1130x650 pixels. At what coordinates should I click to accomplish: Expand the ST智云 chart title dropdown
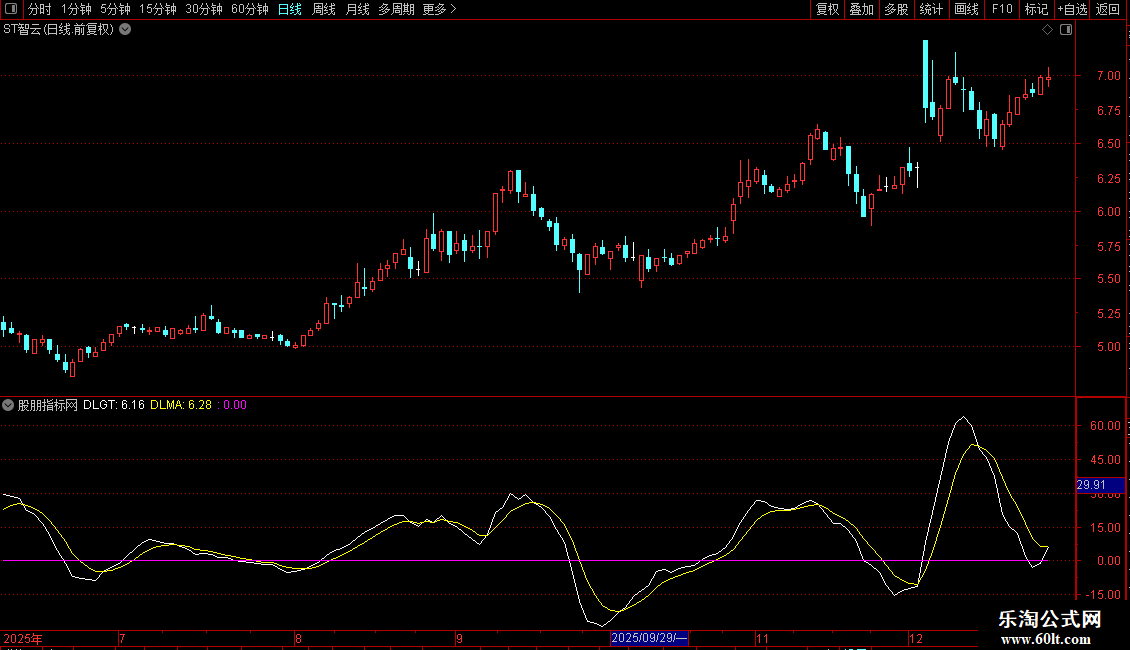125,29
